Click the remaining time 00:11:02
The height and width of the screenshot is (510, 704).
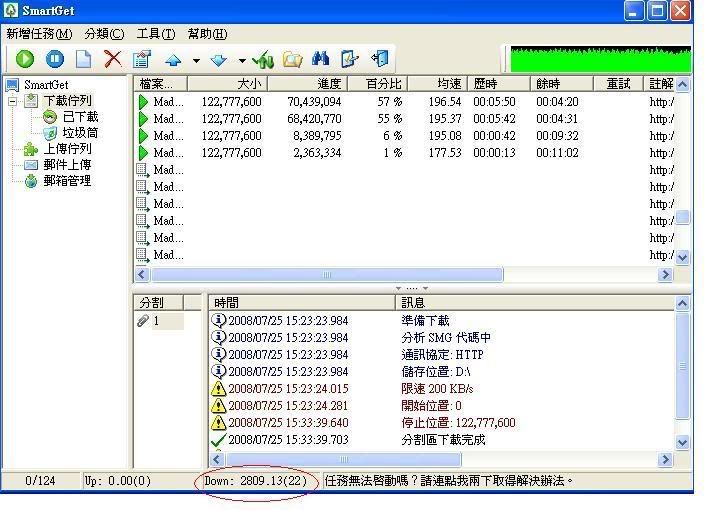pos(557,153)
